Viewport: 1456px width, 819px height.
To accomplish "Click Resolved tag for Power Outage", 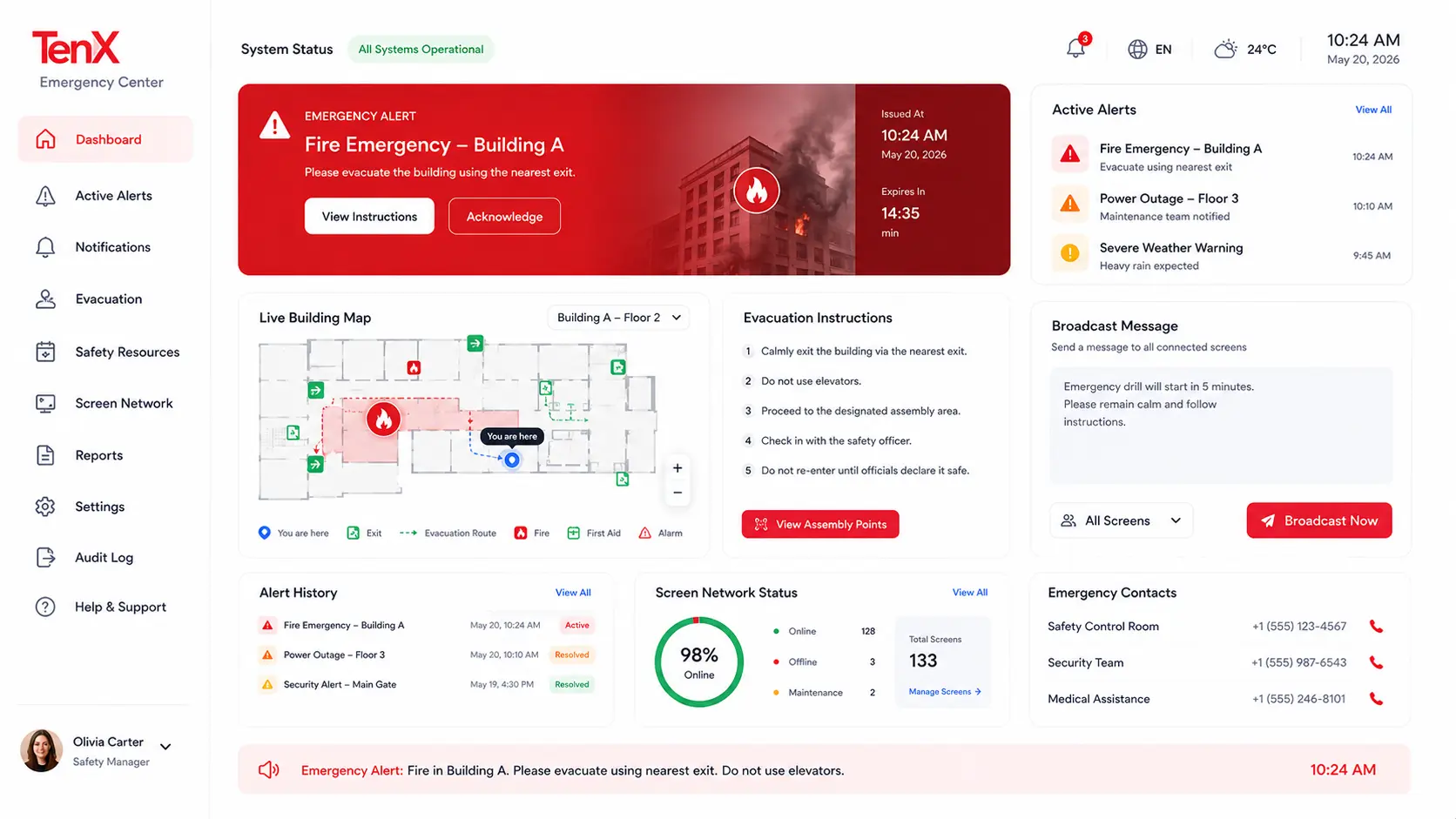I will [x=572, y=655].
